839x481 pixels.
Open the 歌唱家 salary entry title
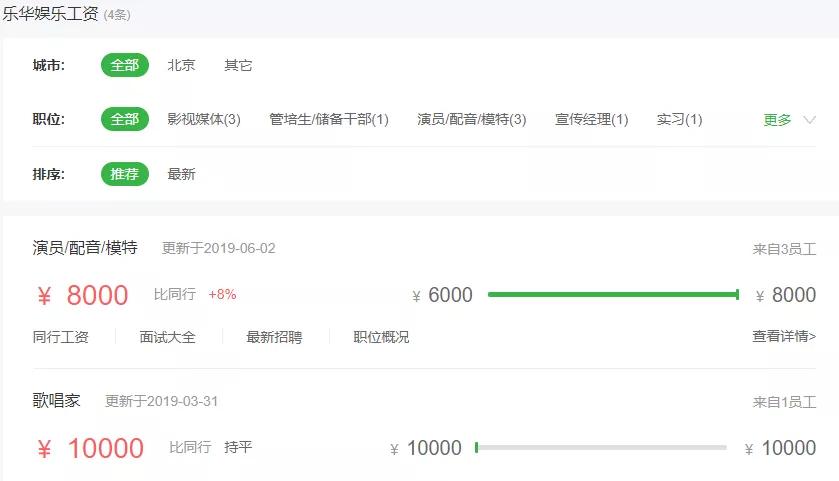56,400
